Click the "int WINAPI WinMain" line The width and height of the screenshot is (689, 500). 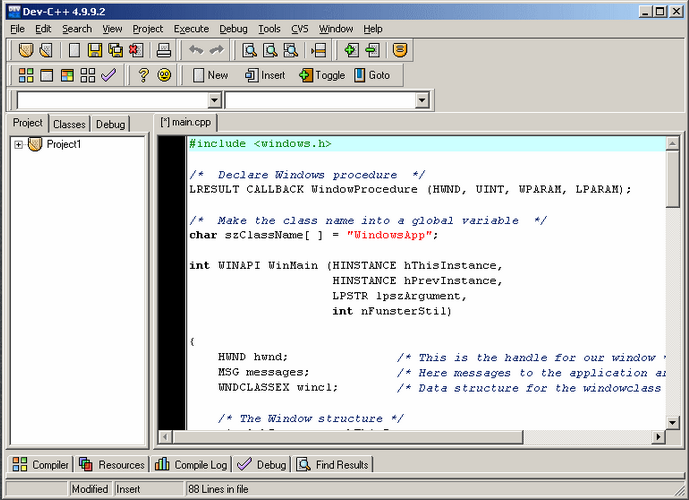(346, 265)
